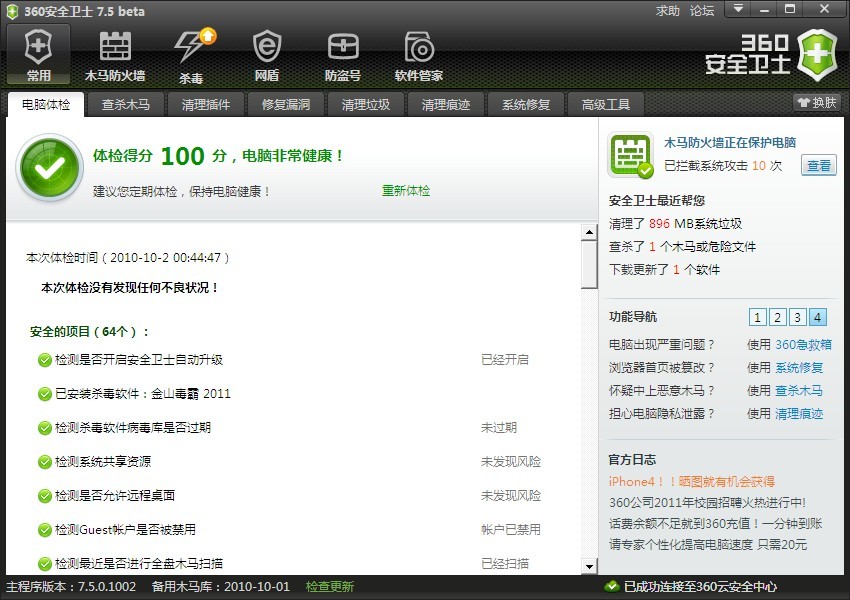Screen dimensions: 850x600
Task: Click the 换肤 skin change button
Action: (817, 102)
